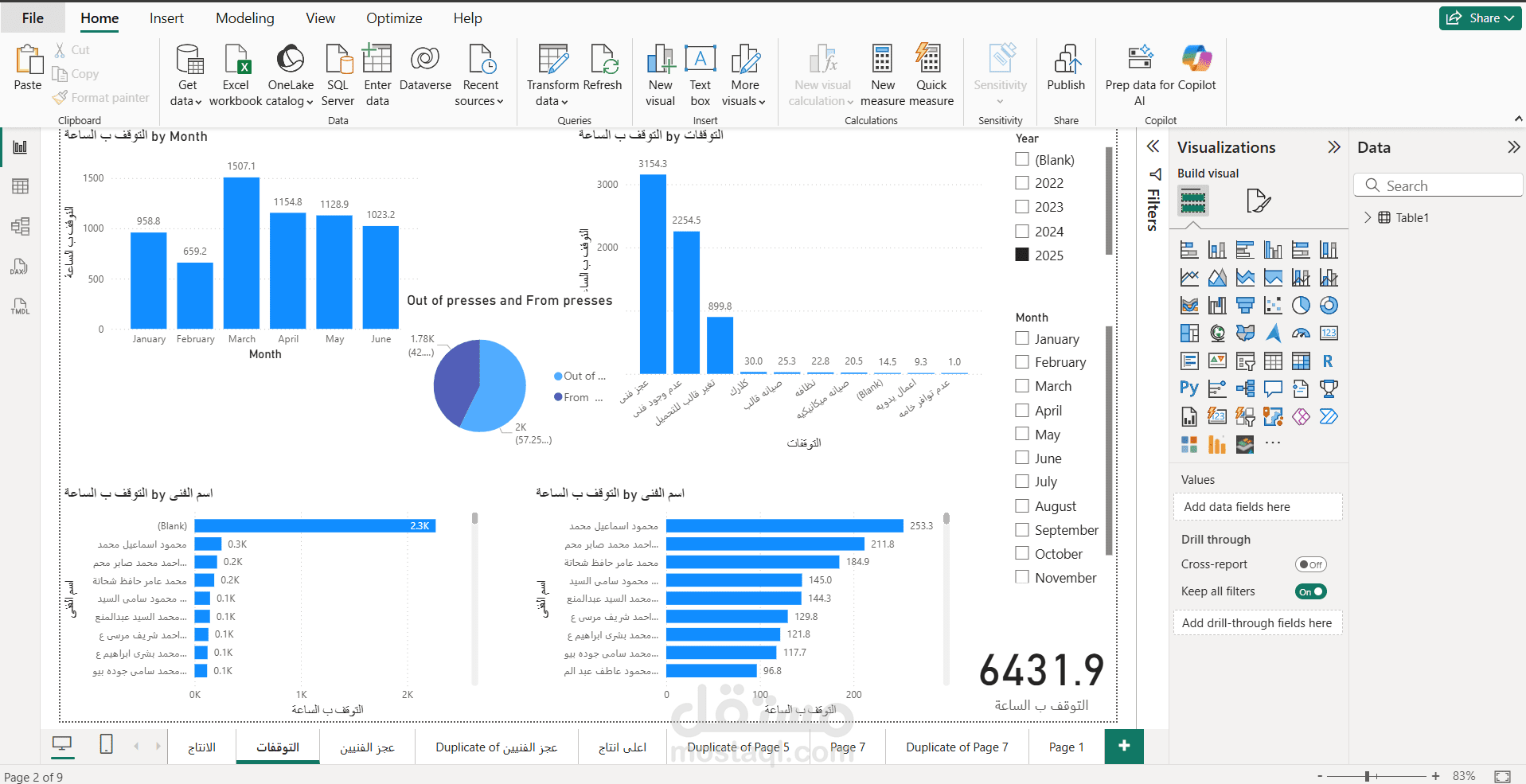
Task: Switch to the Optimize ribbon tab
Action: 394,18
